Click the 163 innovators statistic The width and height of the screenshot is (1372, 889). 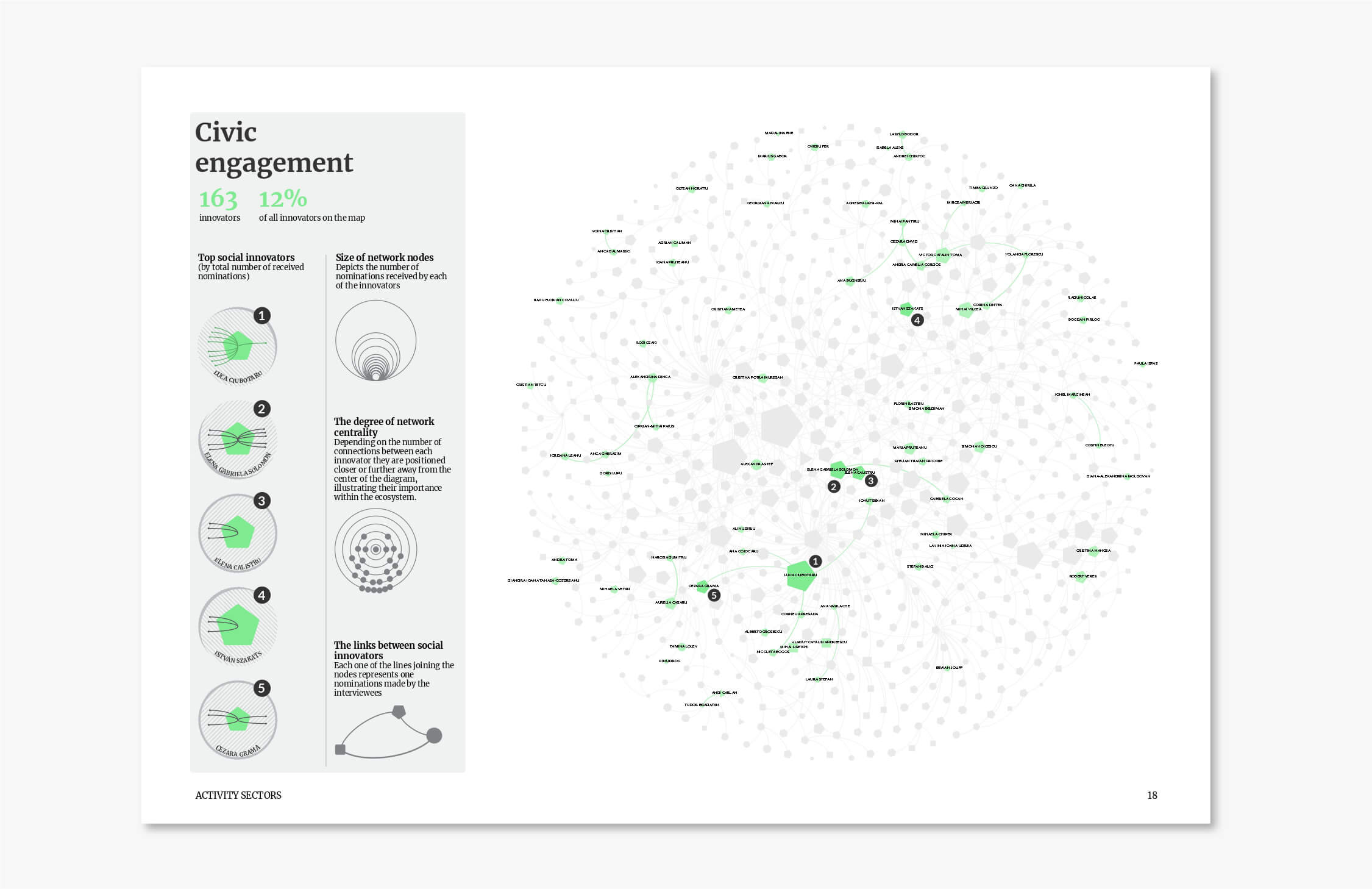point(219,201)
